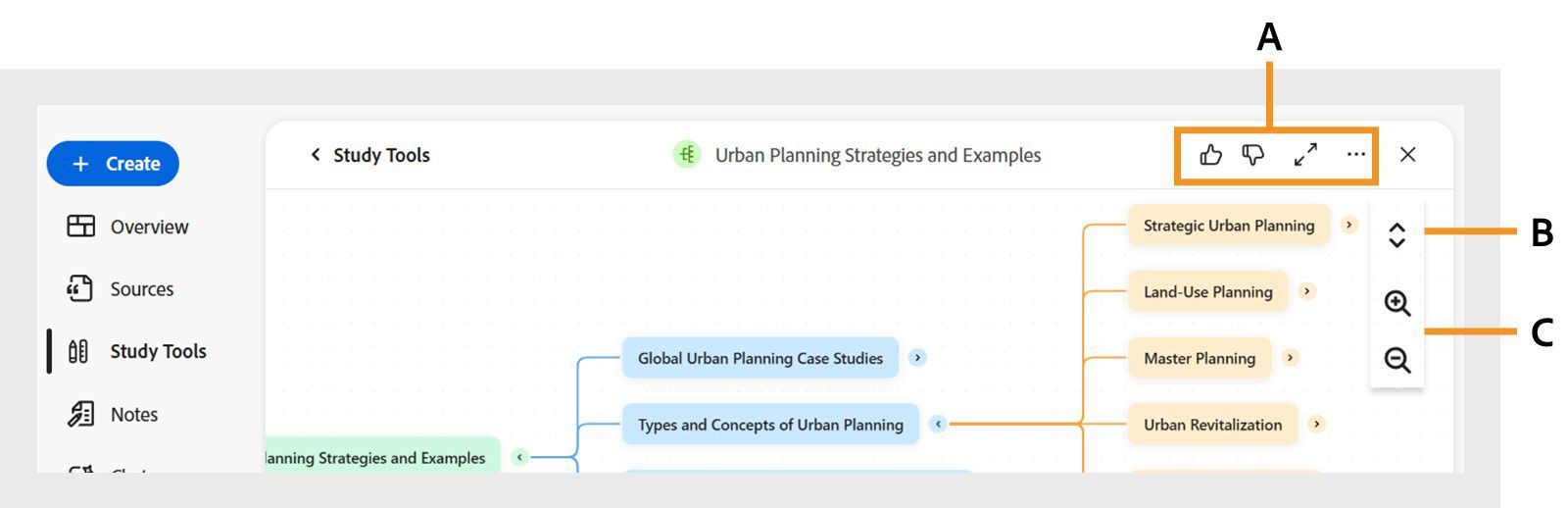Screen dimensions: 1568x508
Task: Open Overview in the sidebar
Action: (127, 227)
